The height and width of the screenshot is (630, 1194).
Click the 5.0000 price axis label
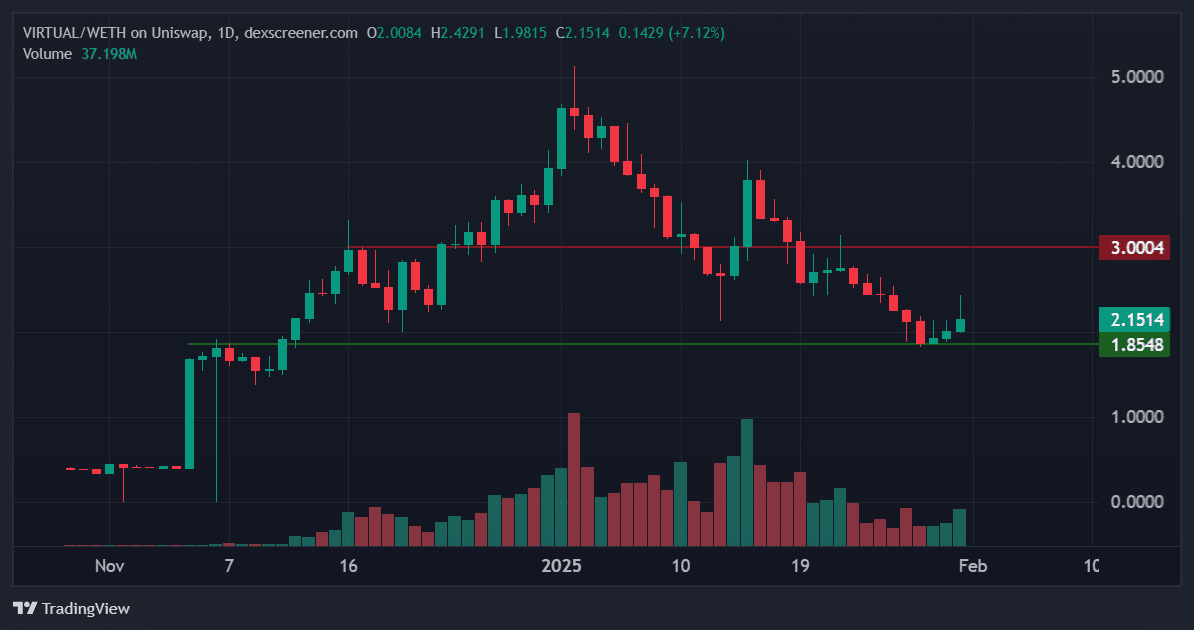point(1137,77)
